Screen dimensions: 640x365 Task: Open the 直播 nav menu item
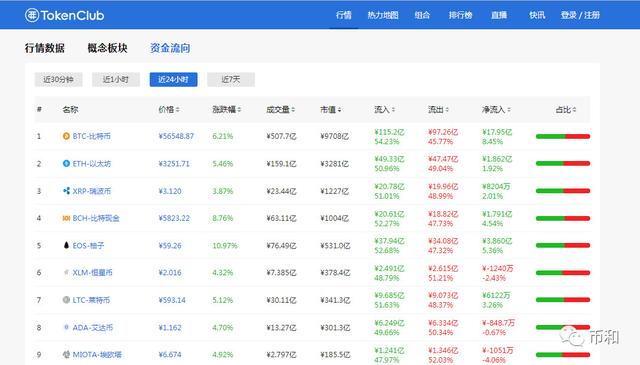pyautogui.click(x=499, y=16)
